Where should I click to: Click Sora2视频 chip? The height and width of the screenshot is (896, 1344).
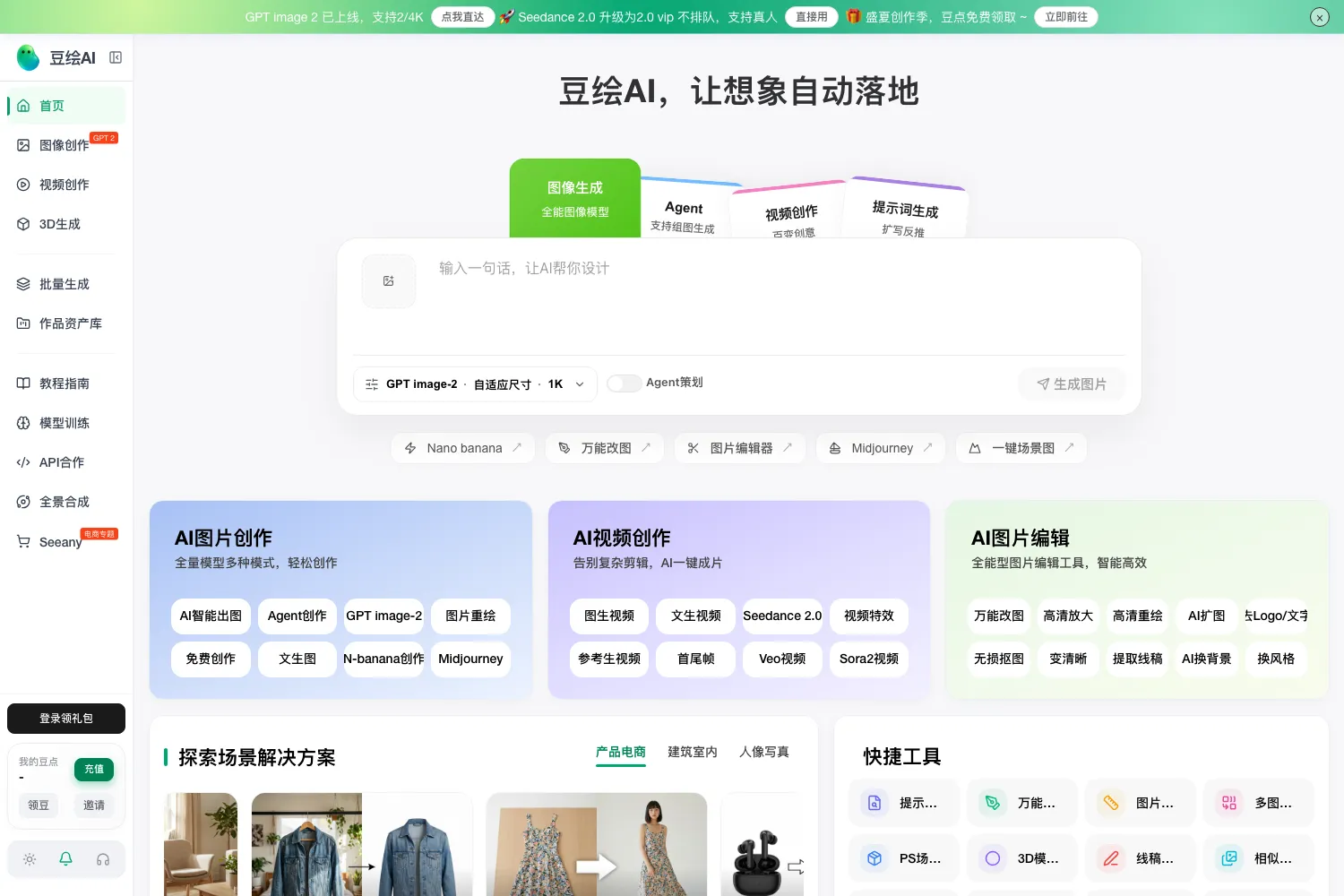(x=869, y=659)
